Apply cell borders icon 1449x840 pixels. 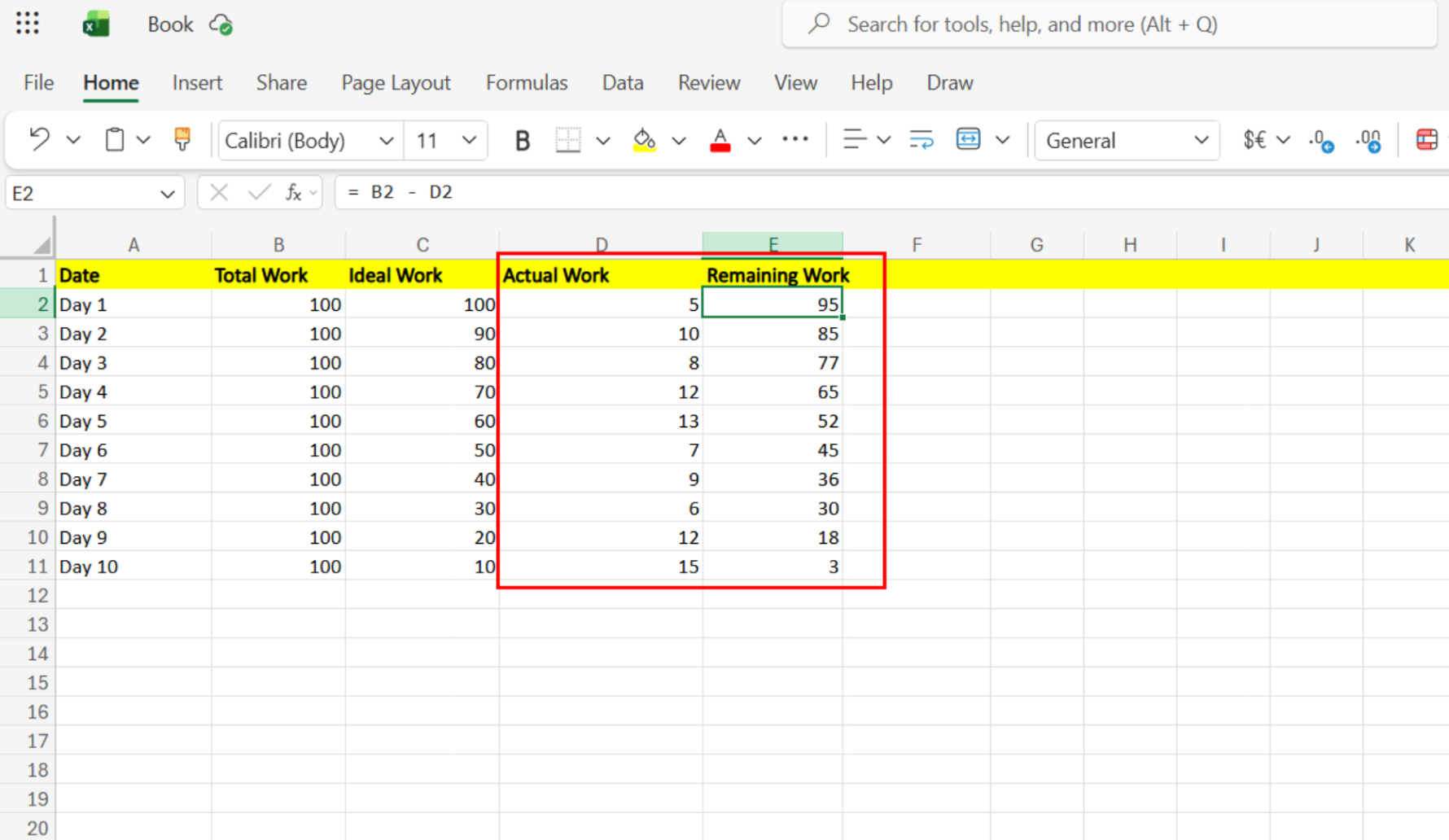click(568, 140)
